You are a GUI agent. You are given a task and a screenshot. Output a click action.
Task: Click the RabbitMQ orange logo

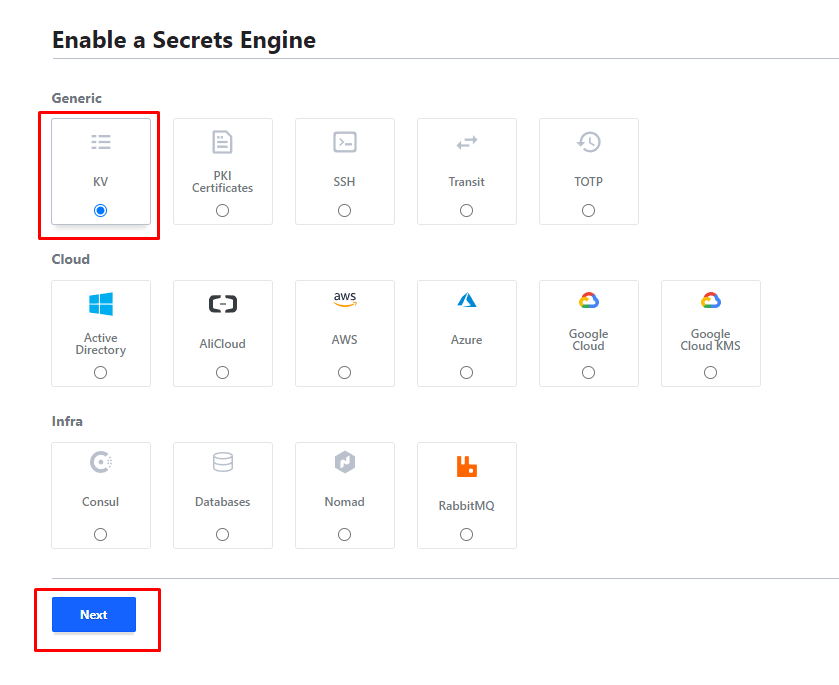(466, 466)
